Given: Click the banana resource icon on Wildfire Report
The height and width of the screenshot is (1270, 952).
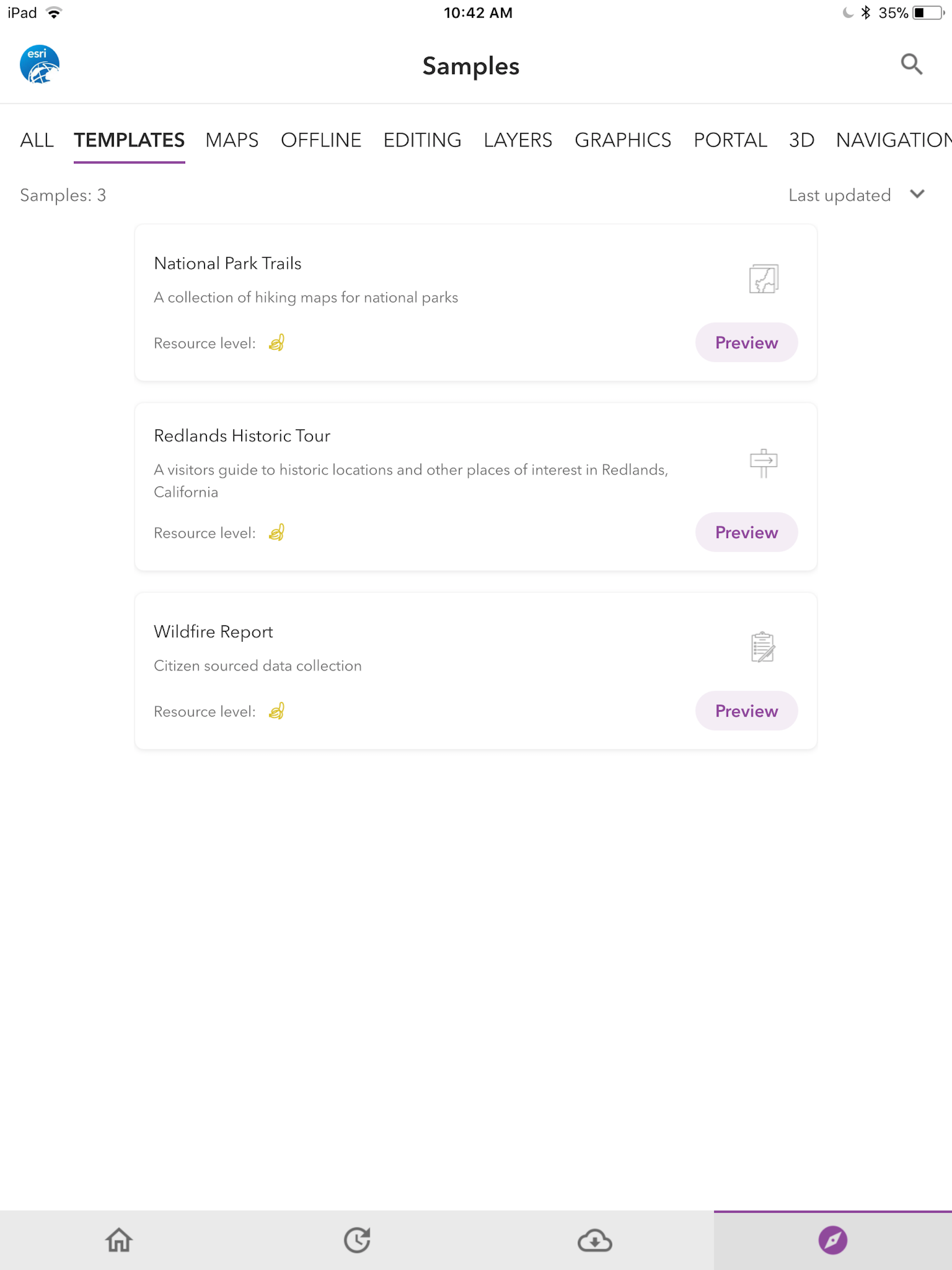Looking at the screenshot, I should (x=277, y=711).
